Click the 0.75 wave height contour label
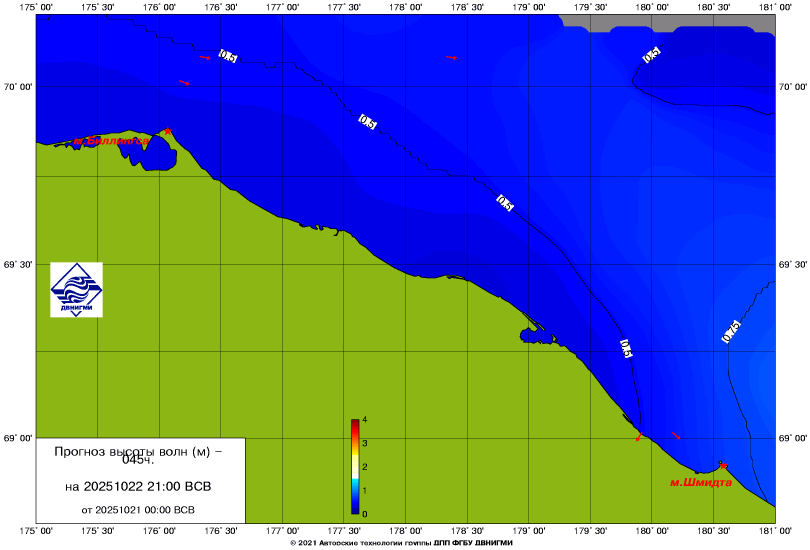This screenshot has width=810, height=550. [730, 332]
